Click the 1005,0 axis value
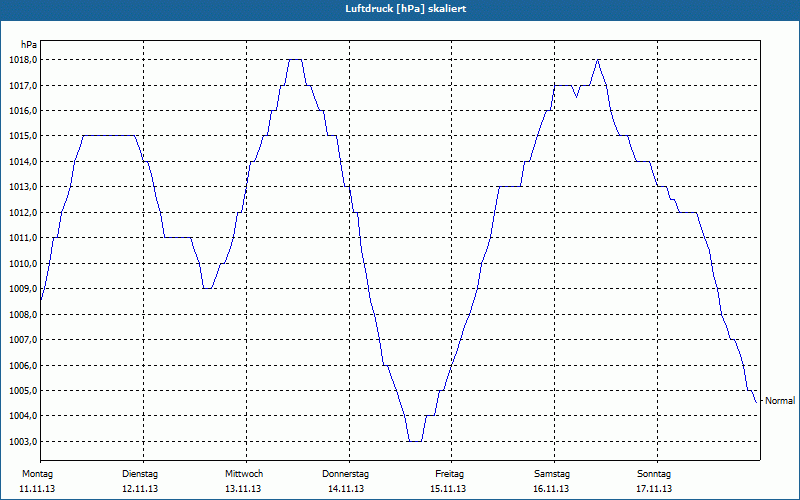 pyautogui.click(x=23, y=391)
